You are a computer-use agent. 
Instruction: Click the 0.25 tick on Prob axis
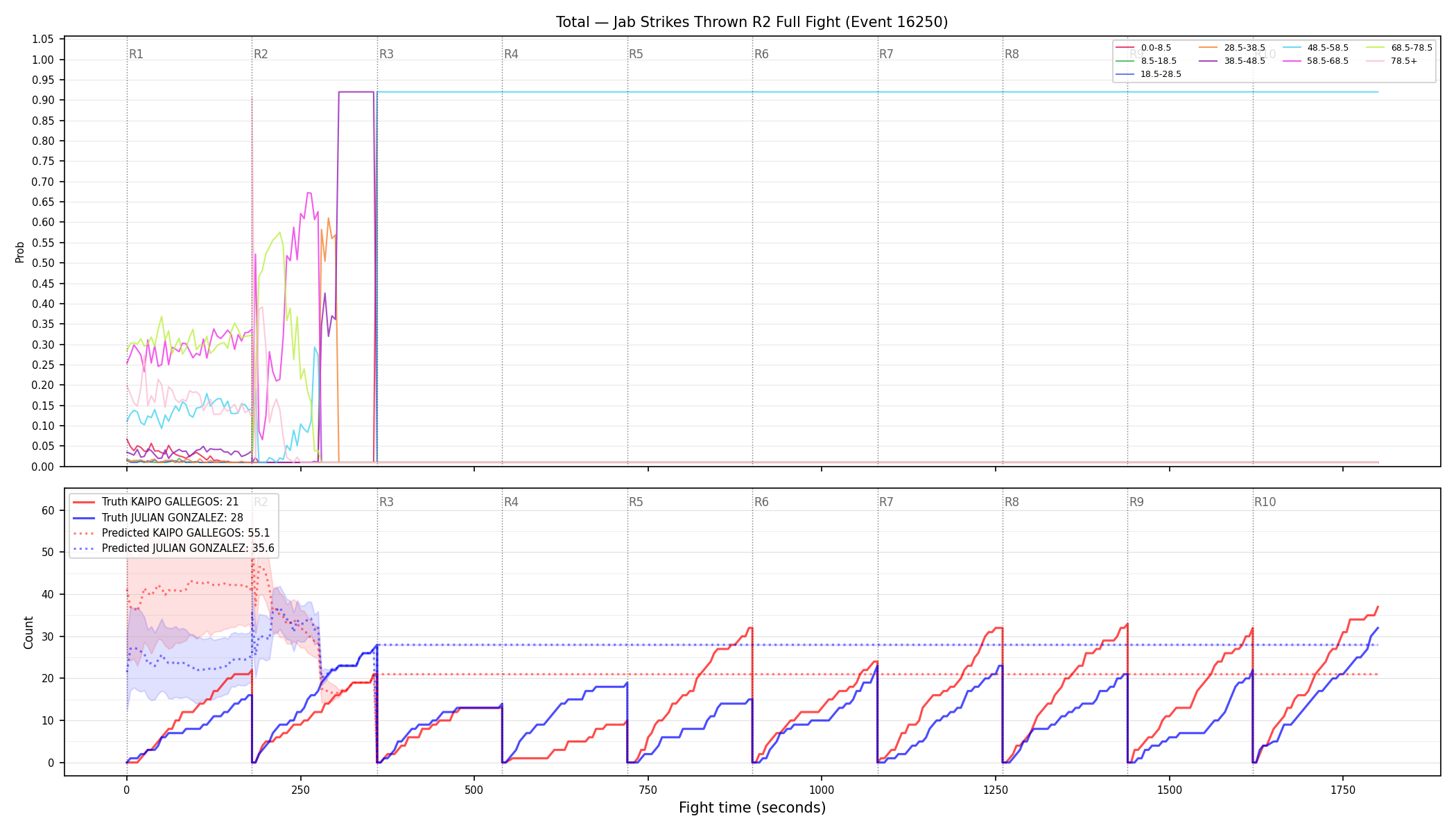[43, 365]
